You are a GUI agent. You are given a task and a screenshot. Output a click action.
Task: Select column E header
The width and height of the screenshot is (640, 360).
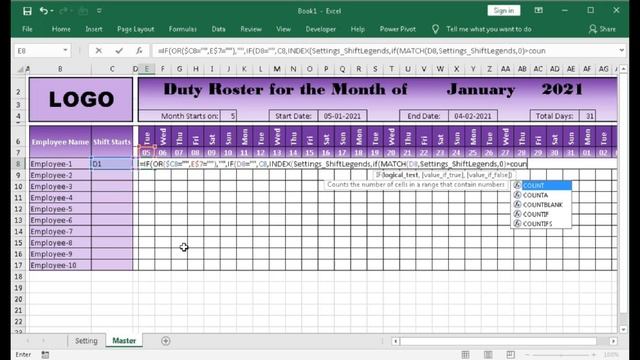[x=147, y=69]
